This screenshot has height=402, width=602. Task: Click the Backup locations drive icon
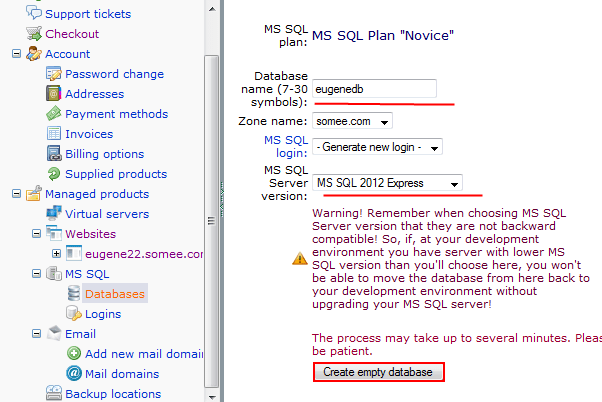(x=53, y=393)
